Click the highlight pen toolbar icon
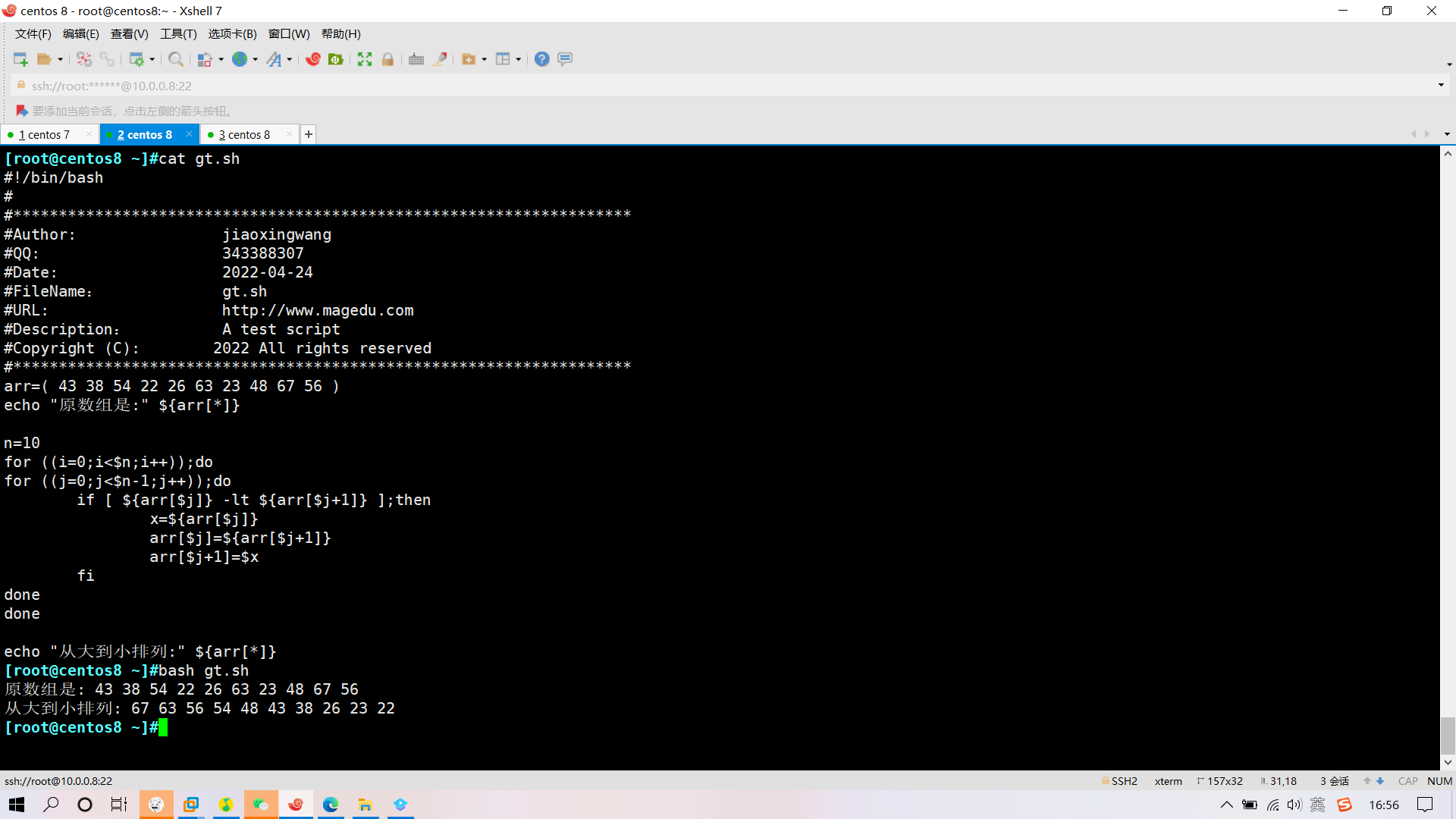This screenshot has height=819, width=1456. (440, 59)
